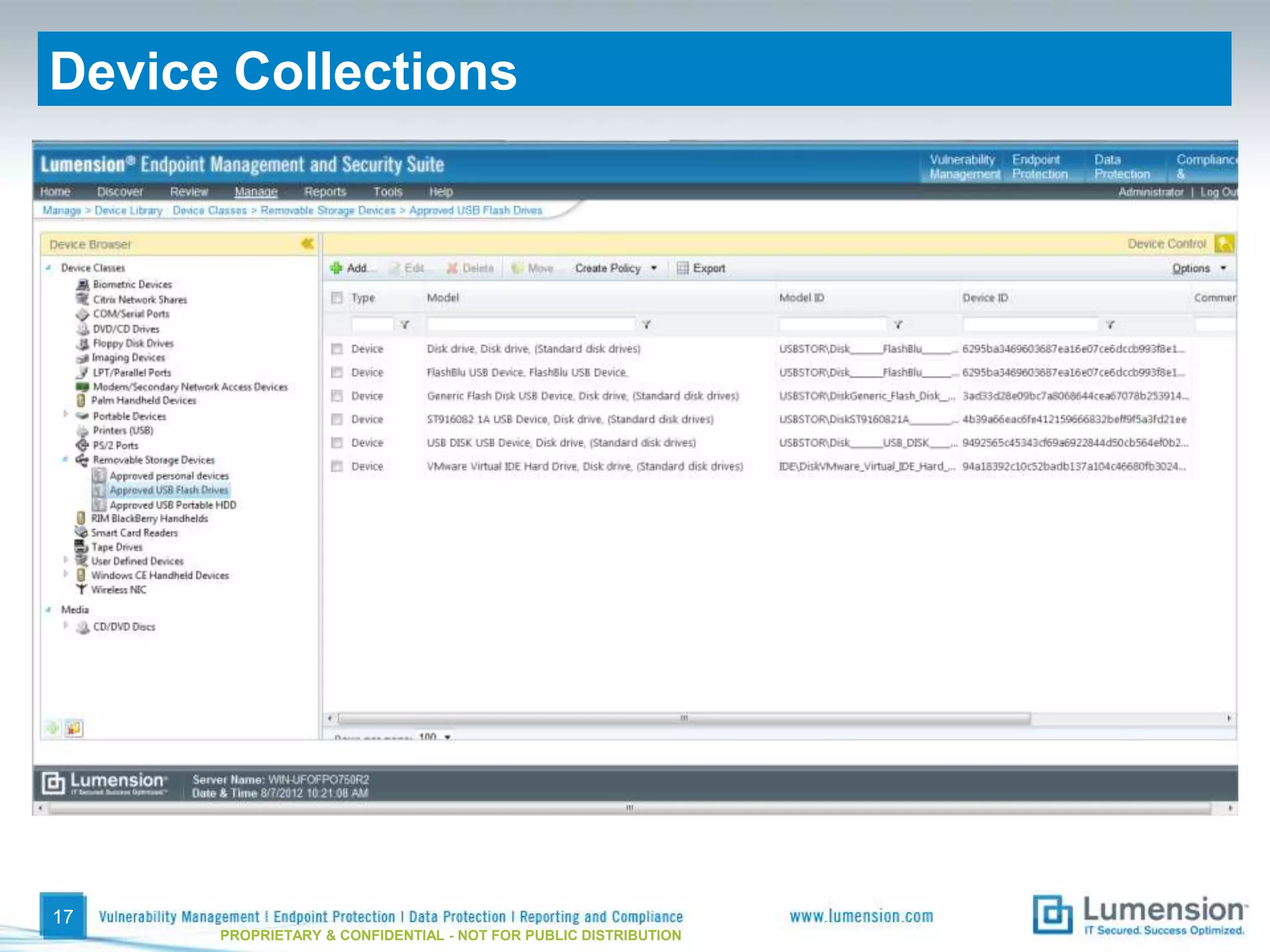The height and width of the screenshot is (952, 1270).
Task: Click the page bottom horizontal scrollbar
Action: click(629, 808)
